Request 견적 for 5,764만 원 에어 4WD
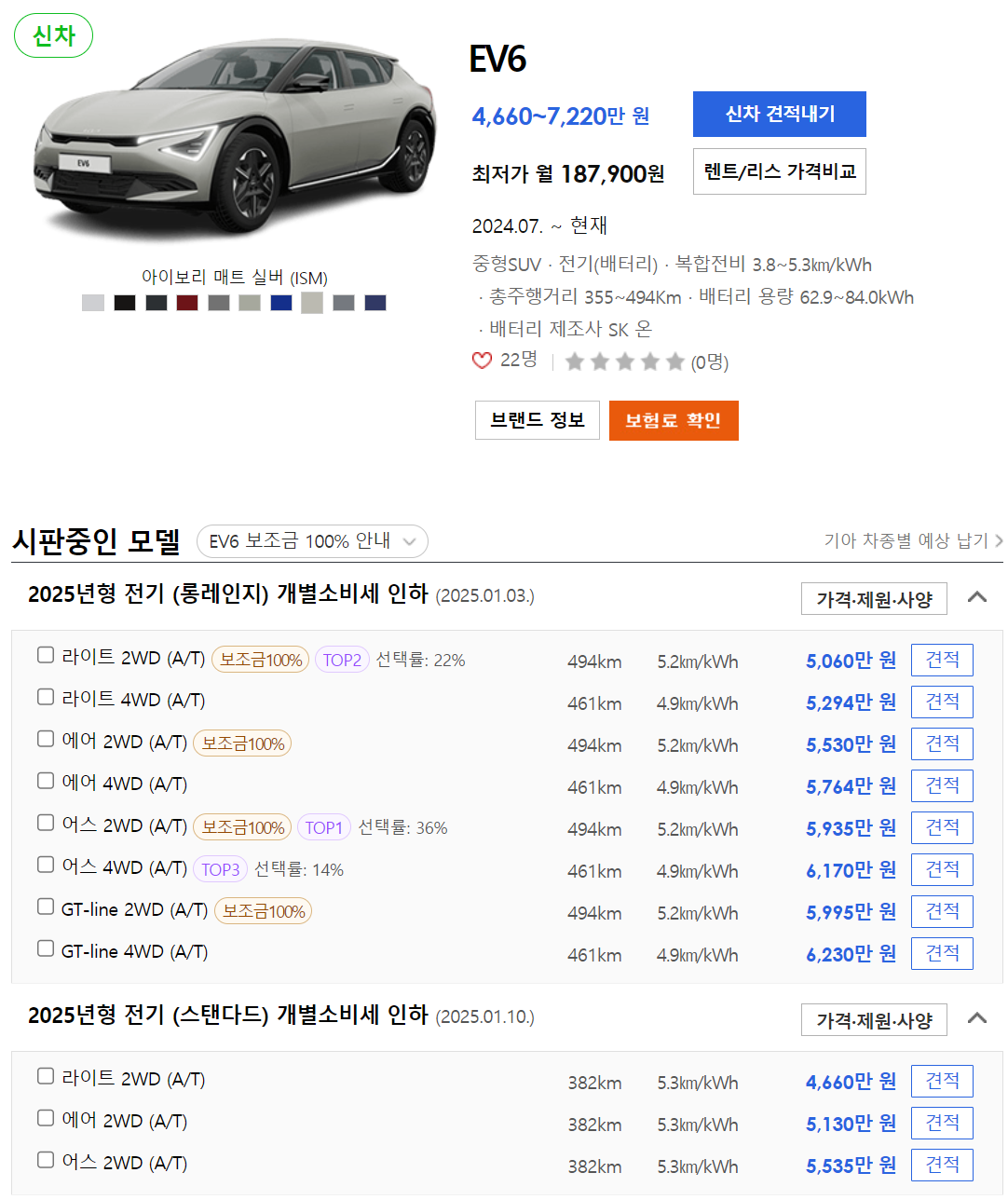1008x1200 pixels. click(942, 785)
